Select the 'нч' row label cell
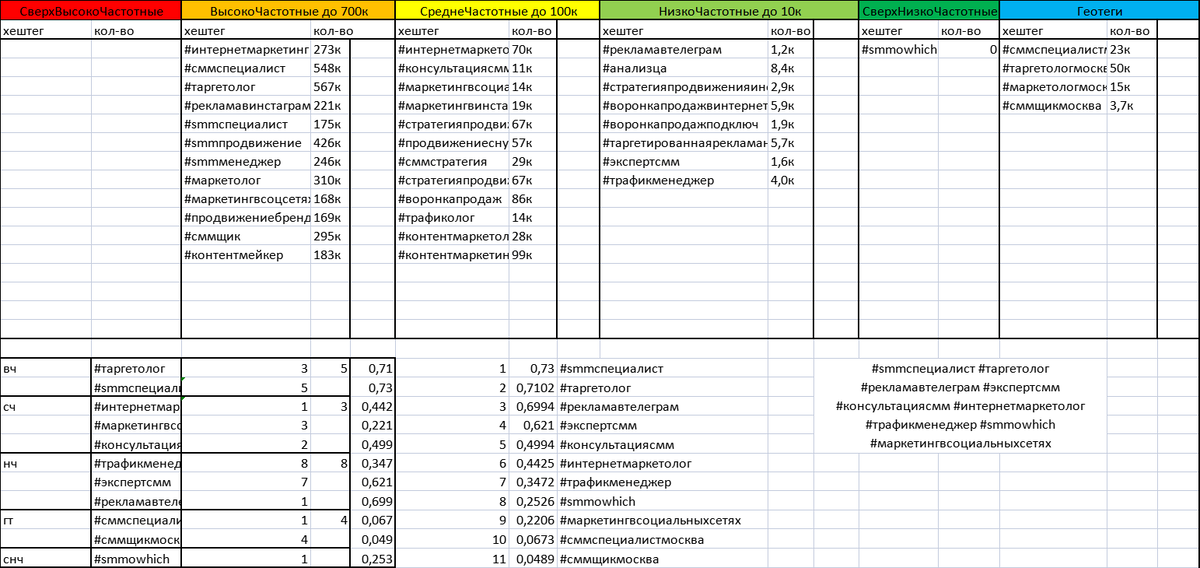1200x568 pixels. tap(45, 464)
